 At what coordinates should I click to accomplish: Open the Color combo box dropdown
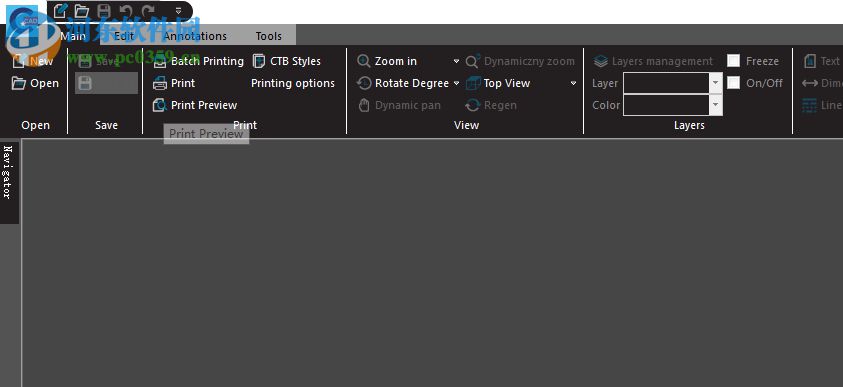click(715, 105)
